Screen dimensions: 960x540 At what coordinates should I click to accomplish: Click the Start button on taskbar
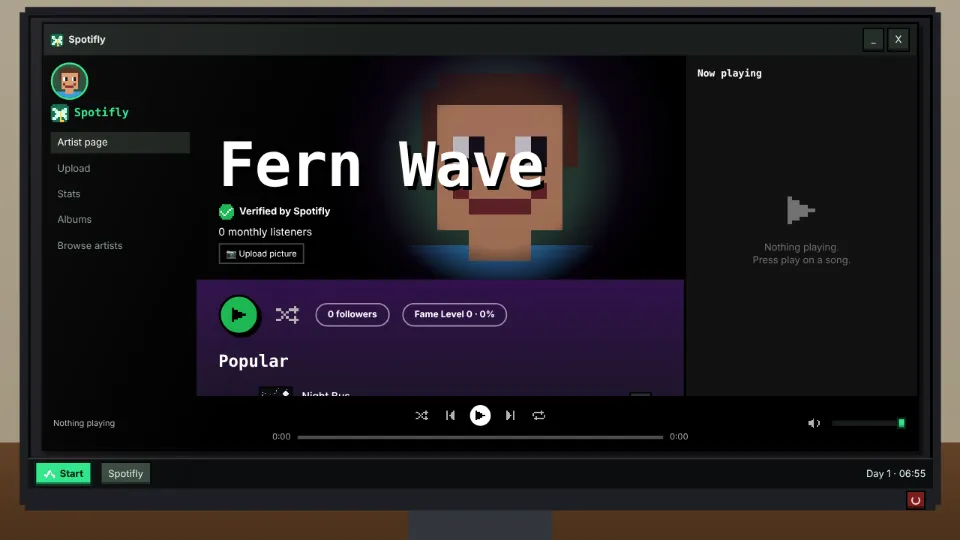tap(63, 473)
